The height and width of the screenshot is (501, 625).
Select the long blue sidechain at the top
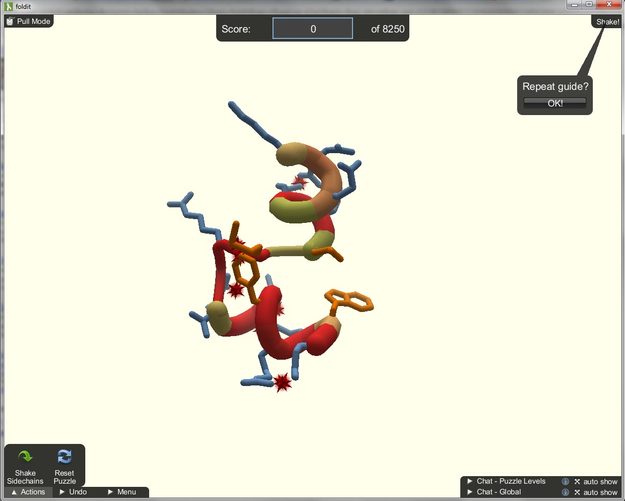pyautogui.click(x=254, y=124)
